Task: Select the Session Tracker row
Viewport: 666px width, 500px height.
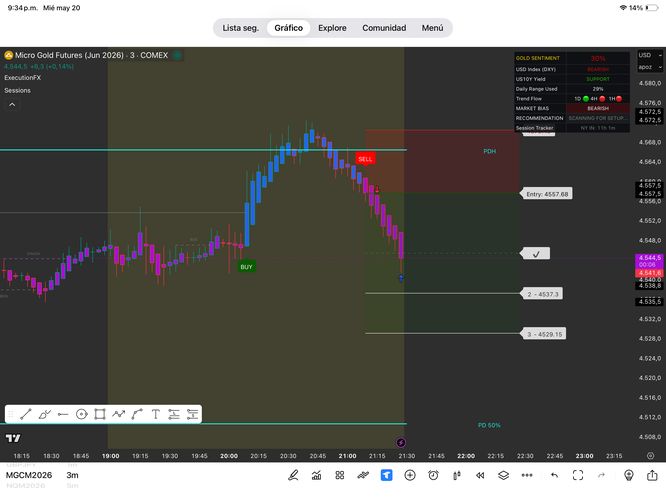Action: click(x=572, y=128)
